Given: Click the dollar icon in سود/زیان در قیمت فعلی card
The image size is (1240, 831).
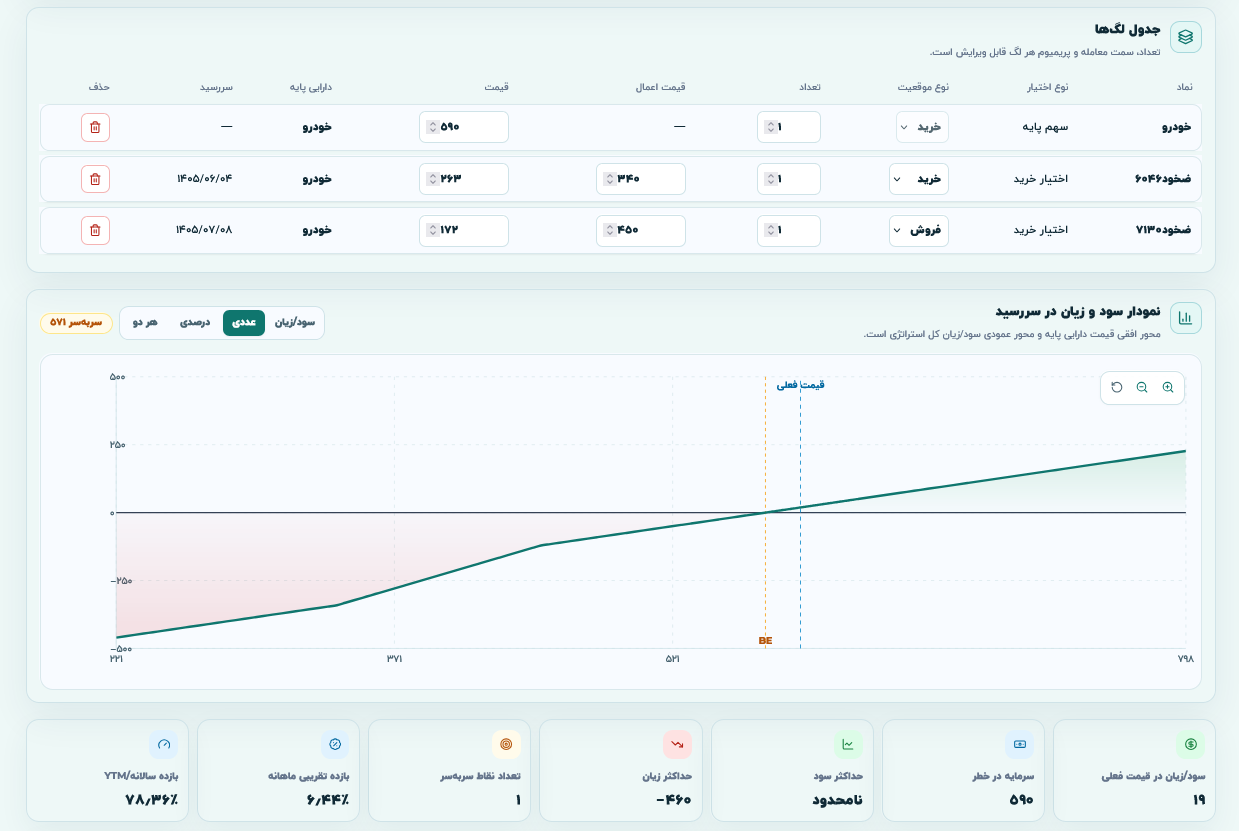Looking at the screenshot, I should point(1191,744).
